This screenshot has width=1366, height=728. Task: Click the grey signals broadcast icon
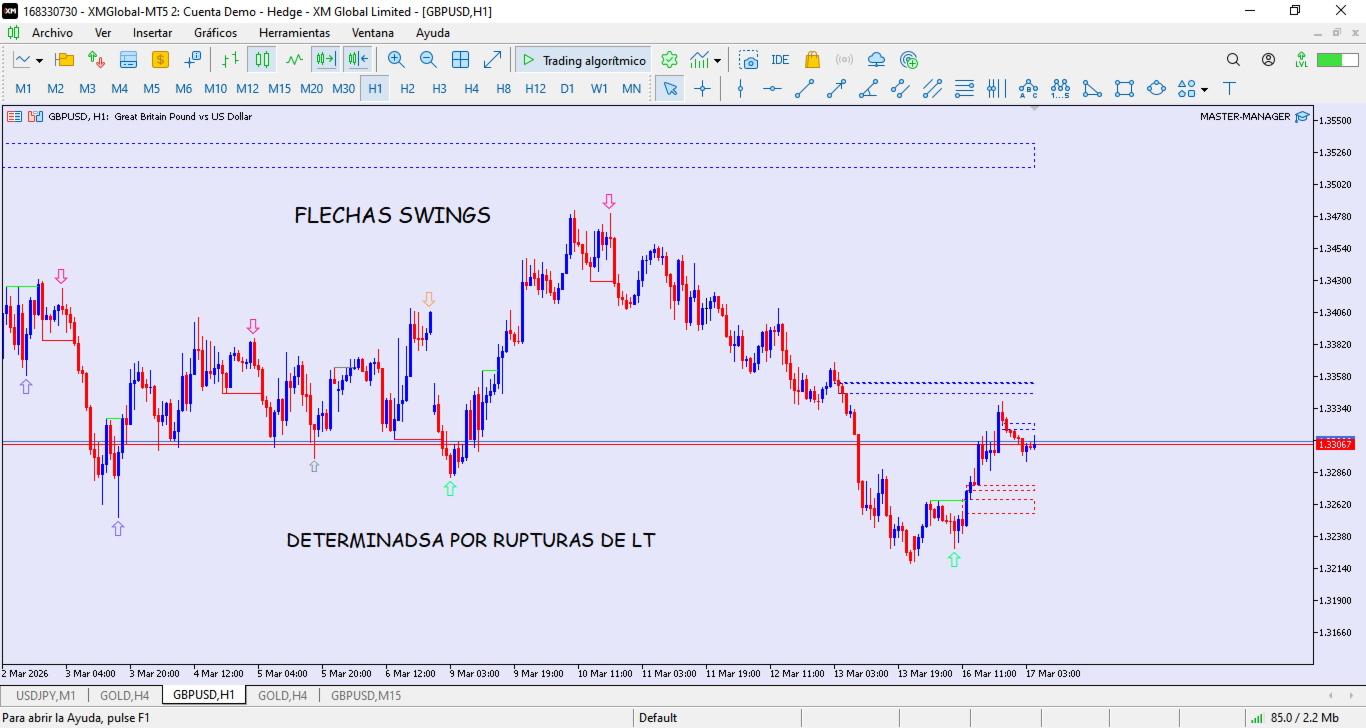[x=844, y=60]
